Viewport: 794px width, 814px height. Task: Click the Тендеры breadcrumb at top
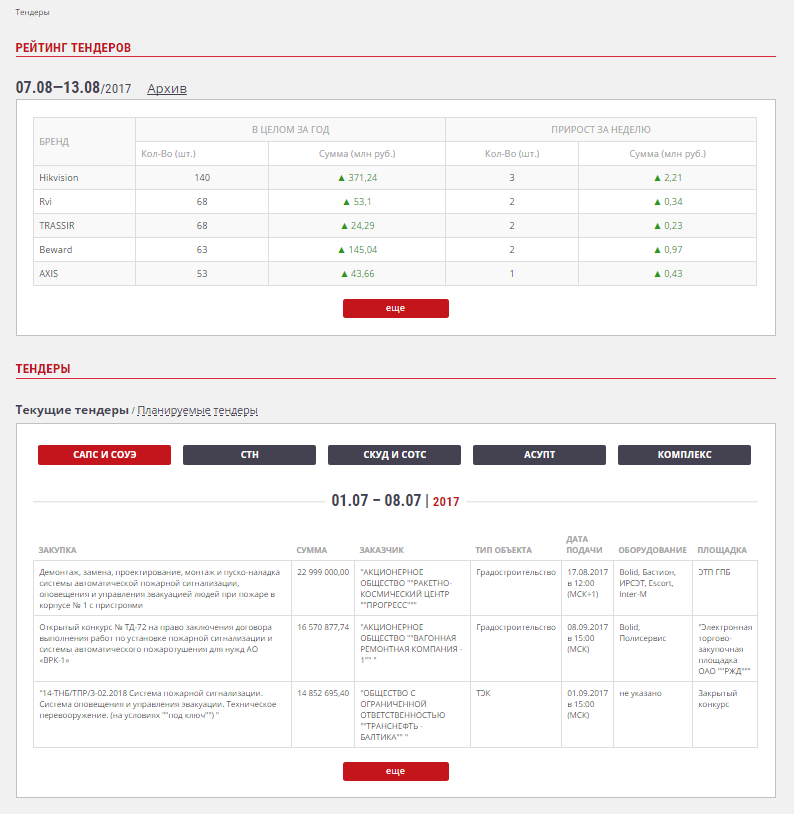point(33,12)
